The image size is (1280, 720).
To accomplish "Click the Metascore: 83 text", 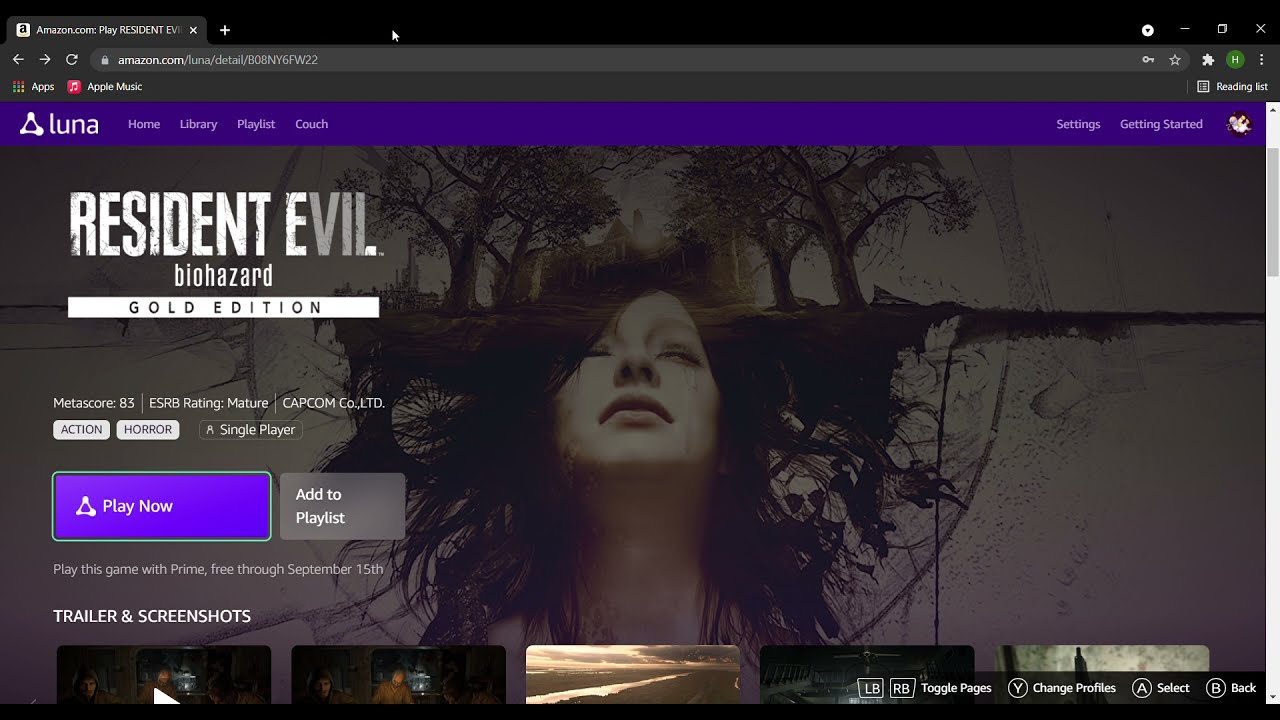I will tap(94, 403).
